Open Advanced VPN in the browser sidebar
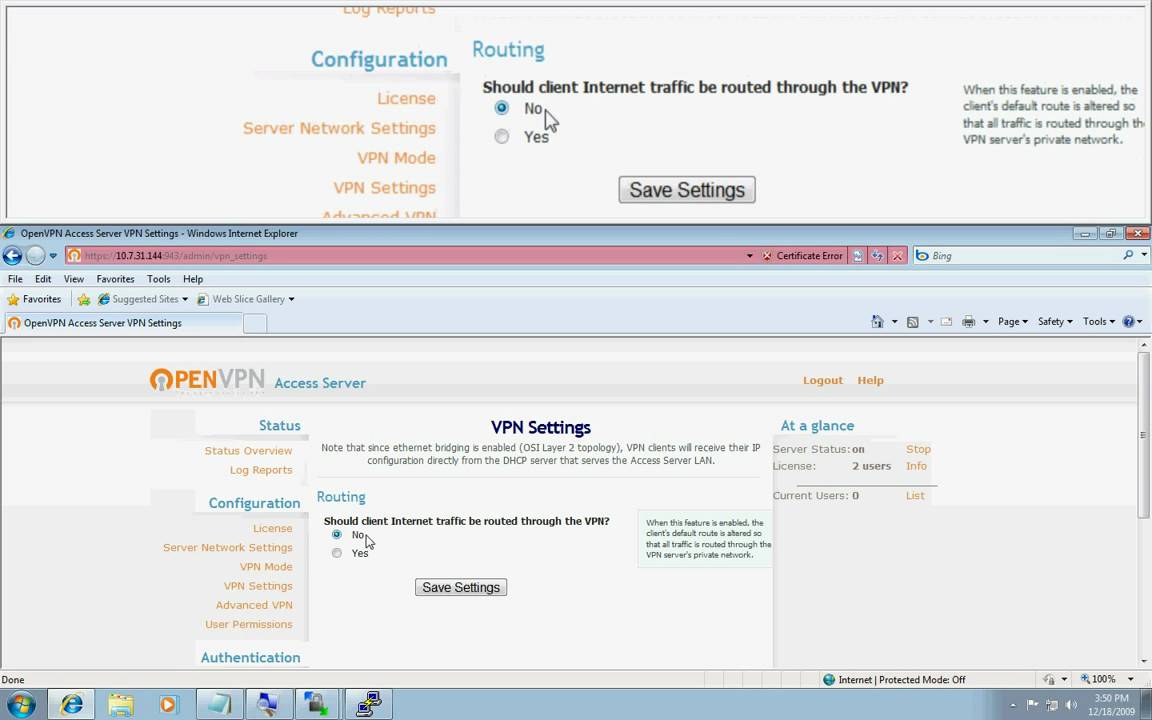This screenshot has width=1152, height=720. (x=254, y=605)
